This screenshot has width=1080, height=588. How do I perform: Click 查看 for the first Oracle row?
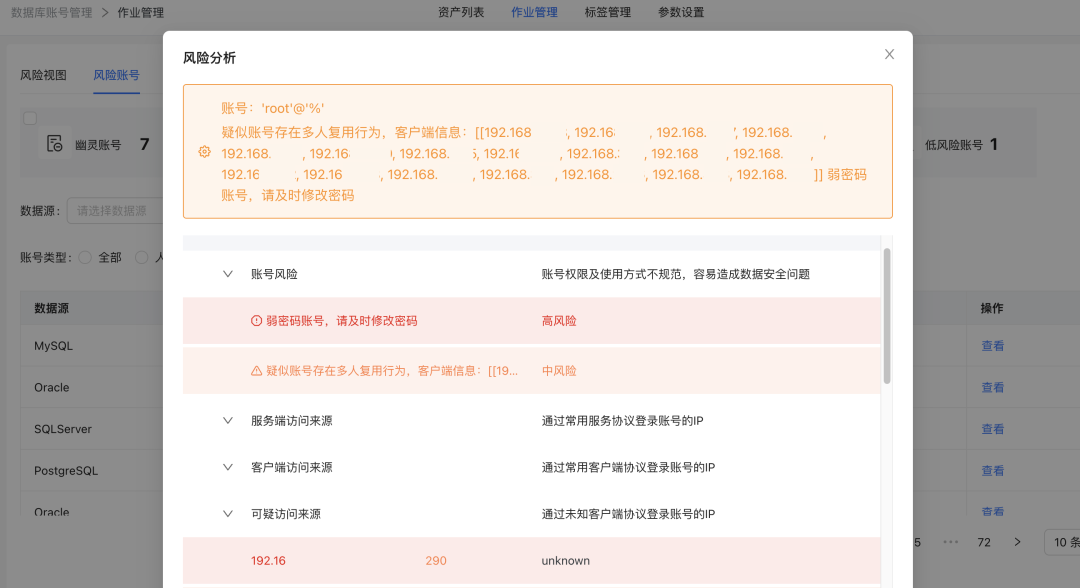point(993,388)
